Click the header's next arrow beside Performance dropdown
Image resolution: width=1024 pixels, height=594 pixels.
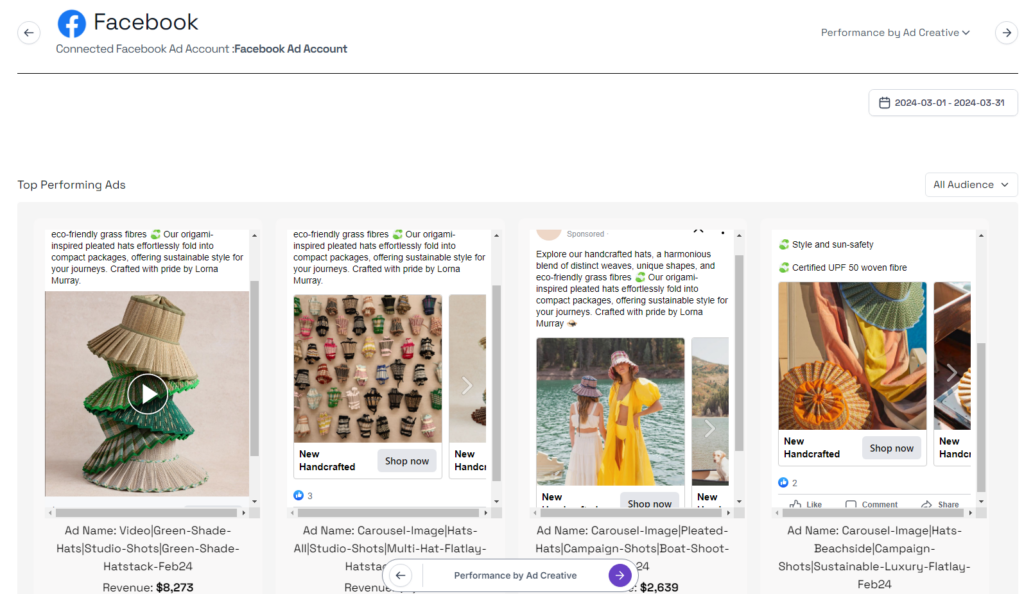coord(1006,33)
